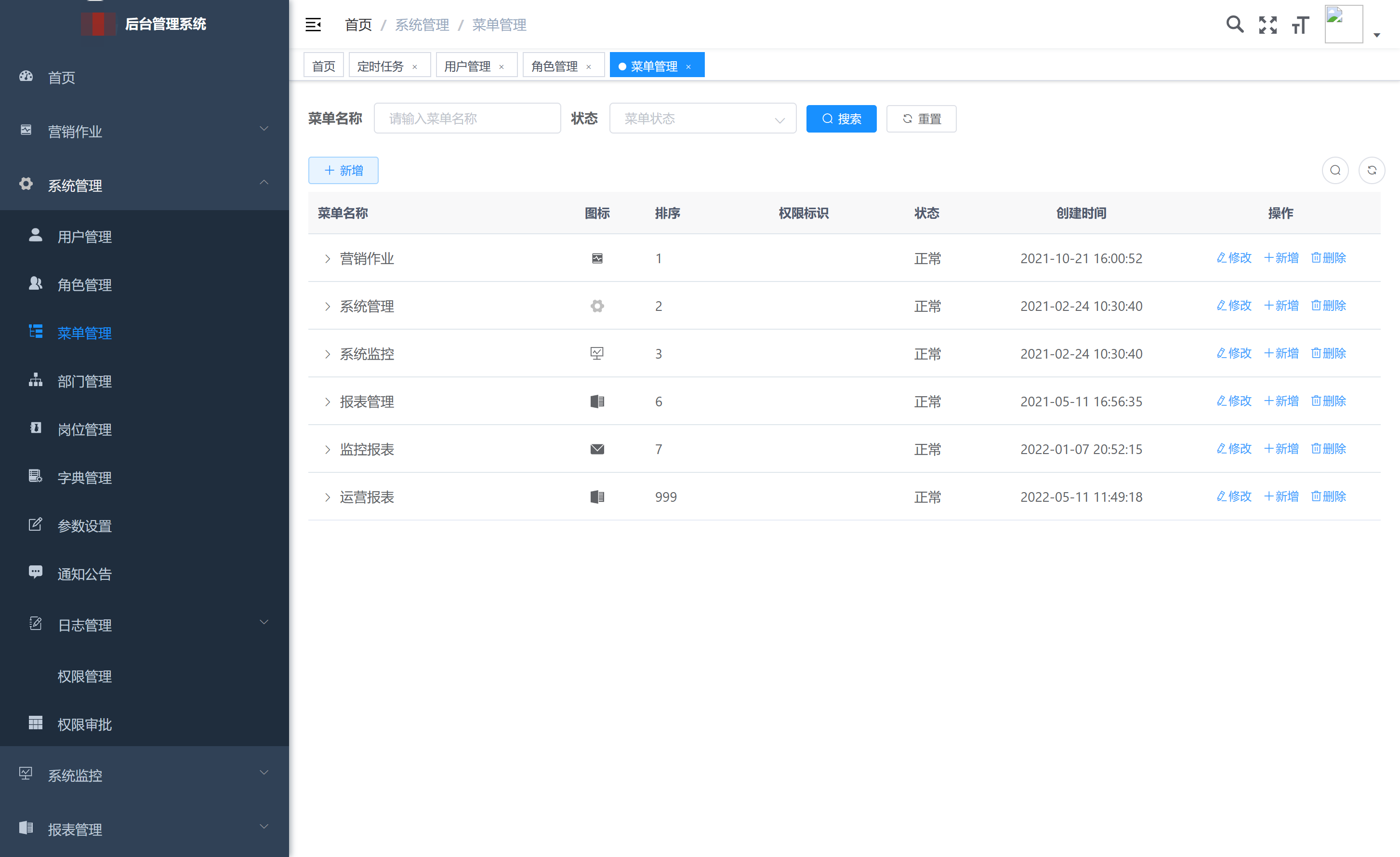This screenshot has width=1400, height=857.
Task: Click 修改 for the 报表管理 row
Action: click(x=1233, y=401)
